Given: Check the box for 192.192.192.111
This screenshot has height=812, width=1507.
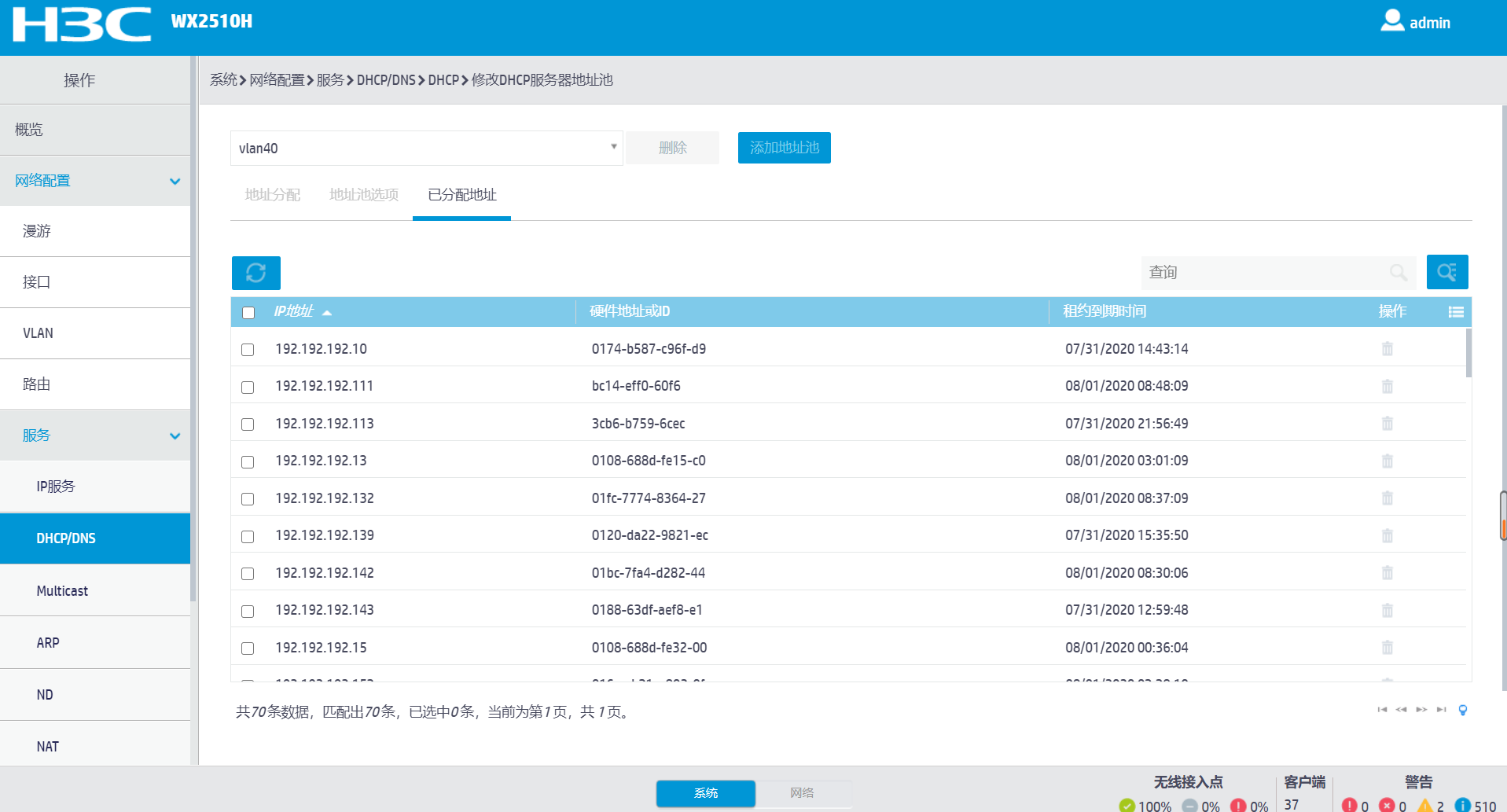Looking at the screenshot, I should click(x=248, y=387).
